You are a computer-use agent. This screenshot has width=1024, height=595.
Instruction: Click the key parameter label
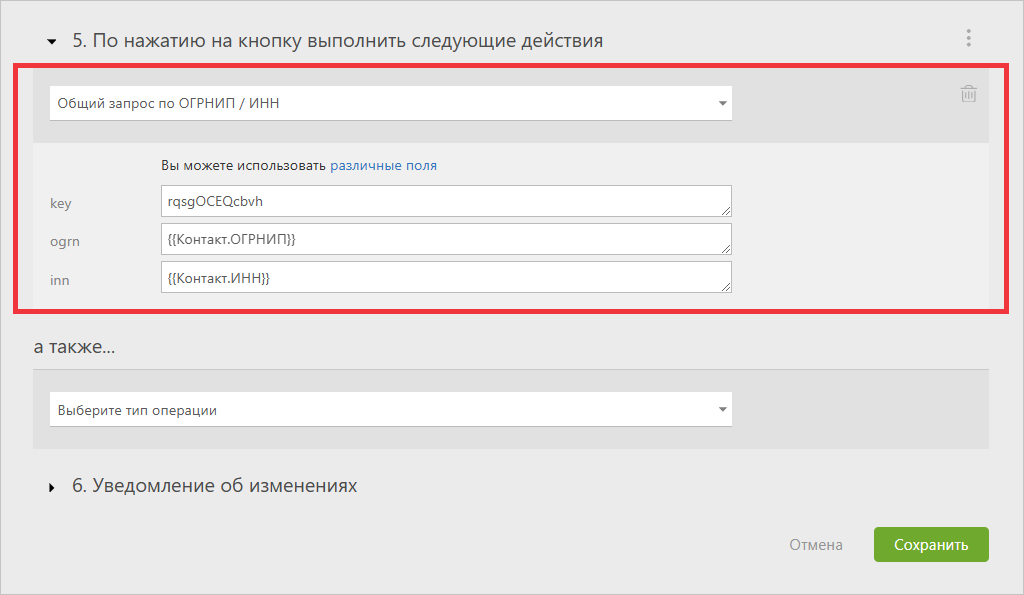[61, 203]
